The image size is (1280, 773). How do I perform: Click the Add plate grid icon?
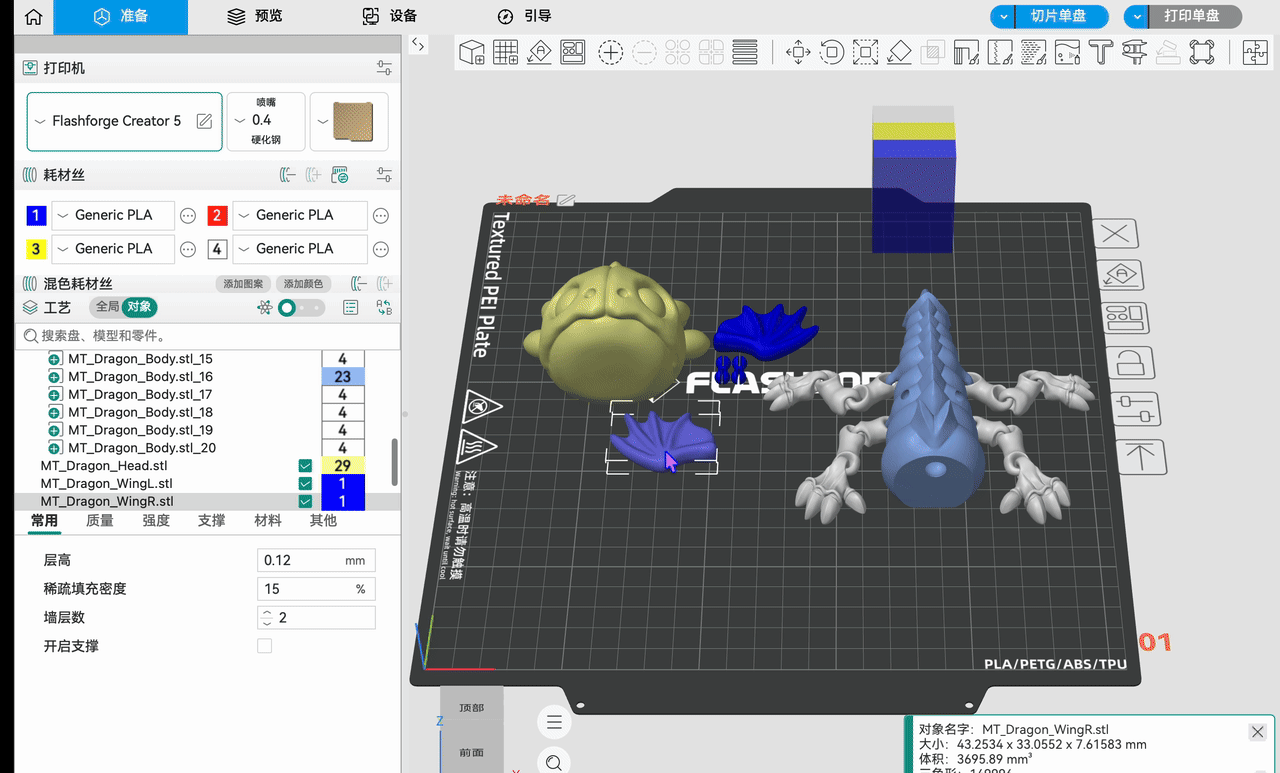[505, 52]
